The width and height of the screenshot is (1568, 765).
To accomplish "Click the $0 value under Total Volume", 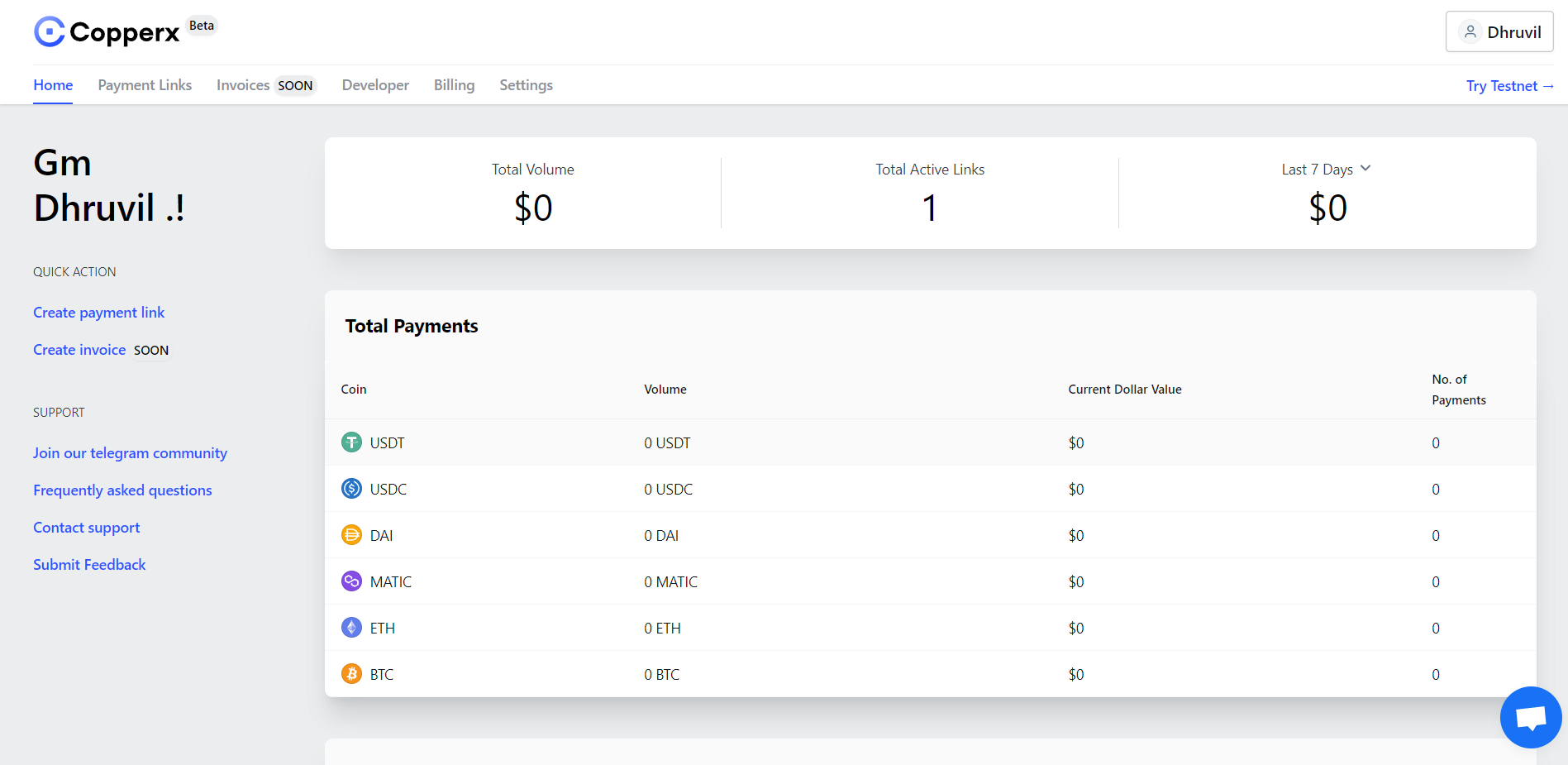I will (x=533, y=208).
